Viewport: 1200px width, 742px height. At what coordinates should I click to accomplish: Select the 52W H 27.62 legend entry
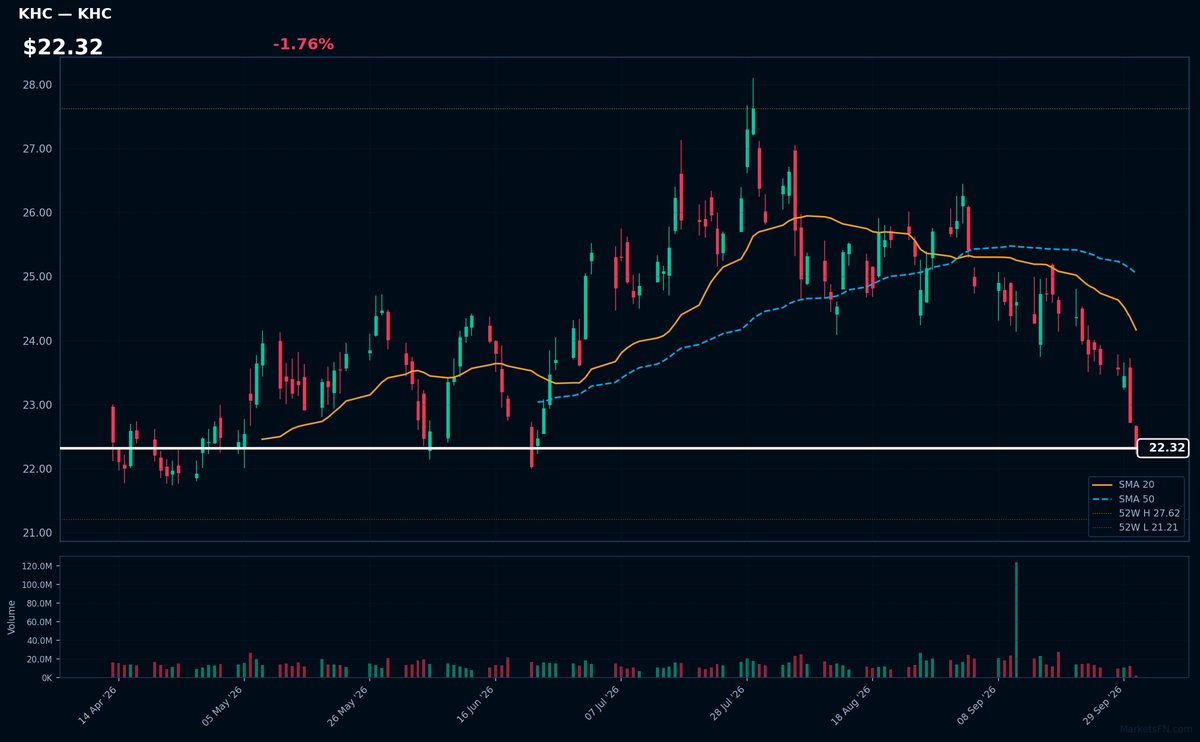point(1138,512)
